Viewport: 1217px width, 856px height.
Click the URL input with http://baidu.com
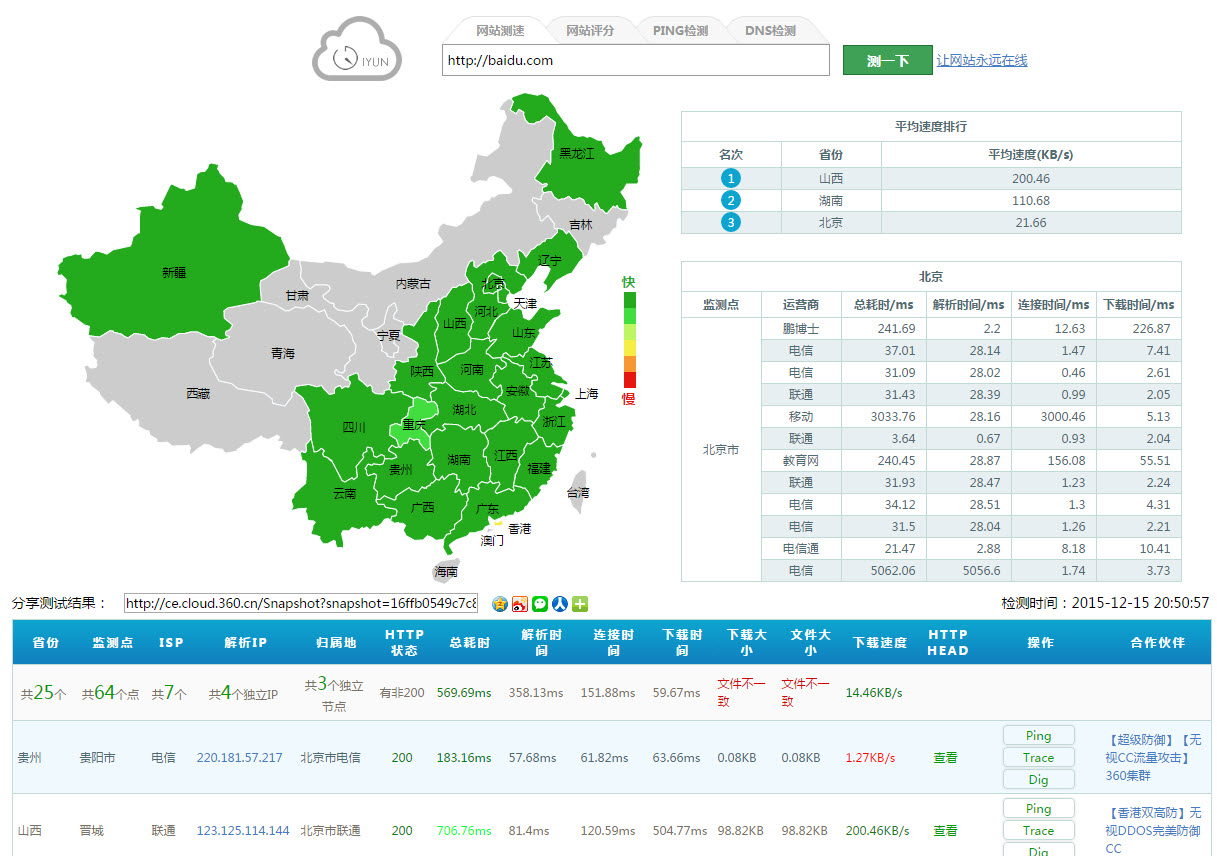coord(636,60)
